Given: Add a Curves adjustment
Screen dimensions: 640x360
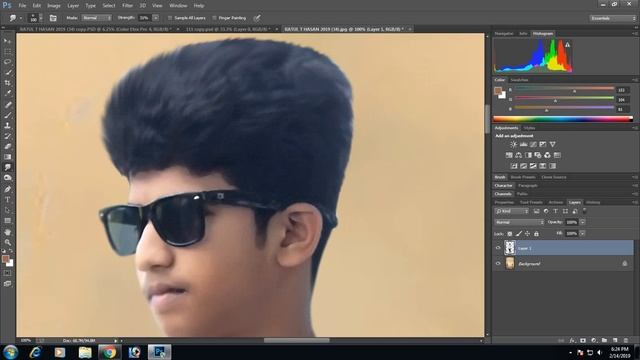Looking at the screenshot, I should (x=533, y=144).
